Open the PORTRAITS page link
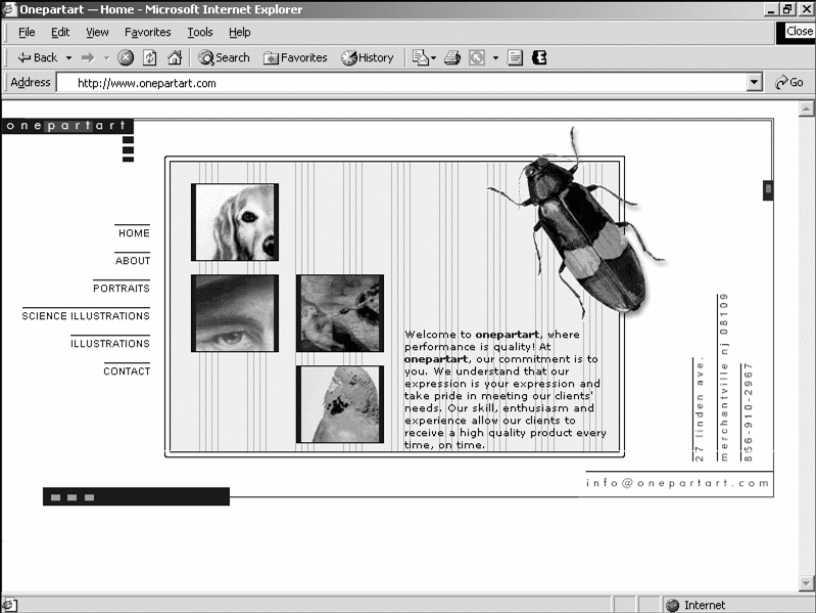The height and width of the screenshot is (613, 816). point(121,288)
